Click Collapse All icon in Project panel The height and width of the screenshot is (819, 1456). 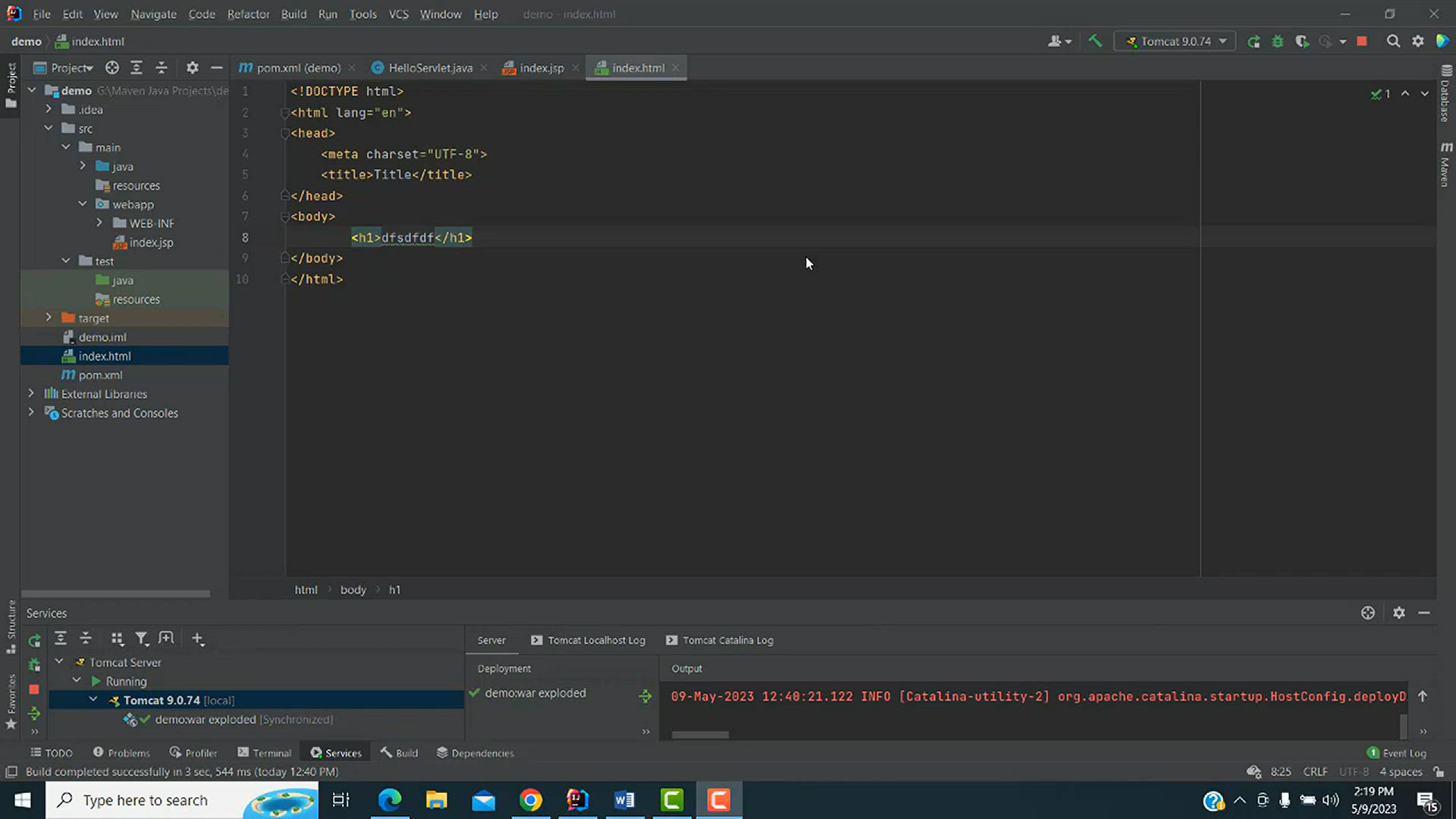pyautogui.click(x=162, y=68)
